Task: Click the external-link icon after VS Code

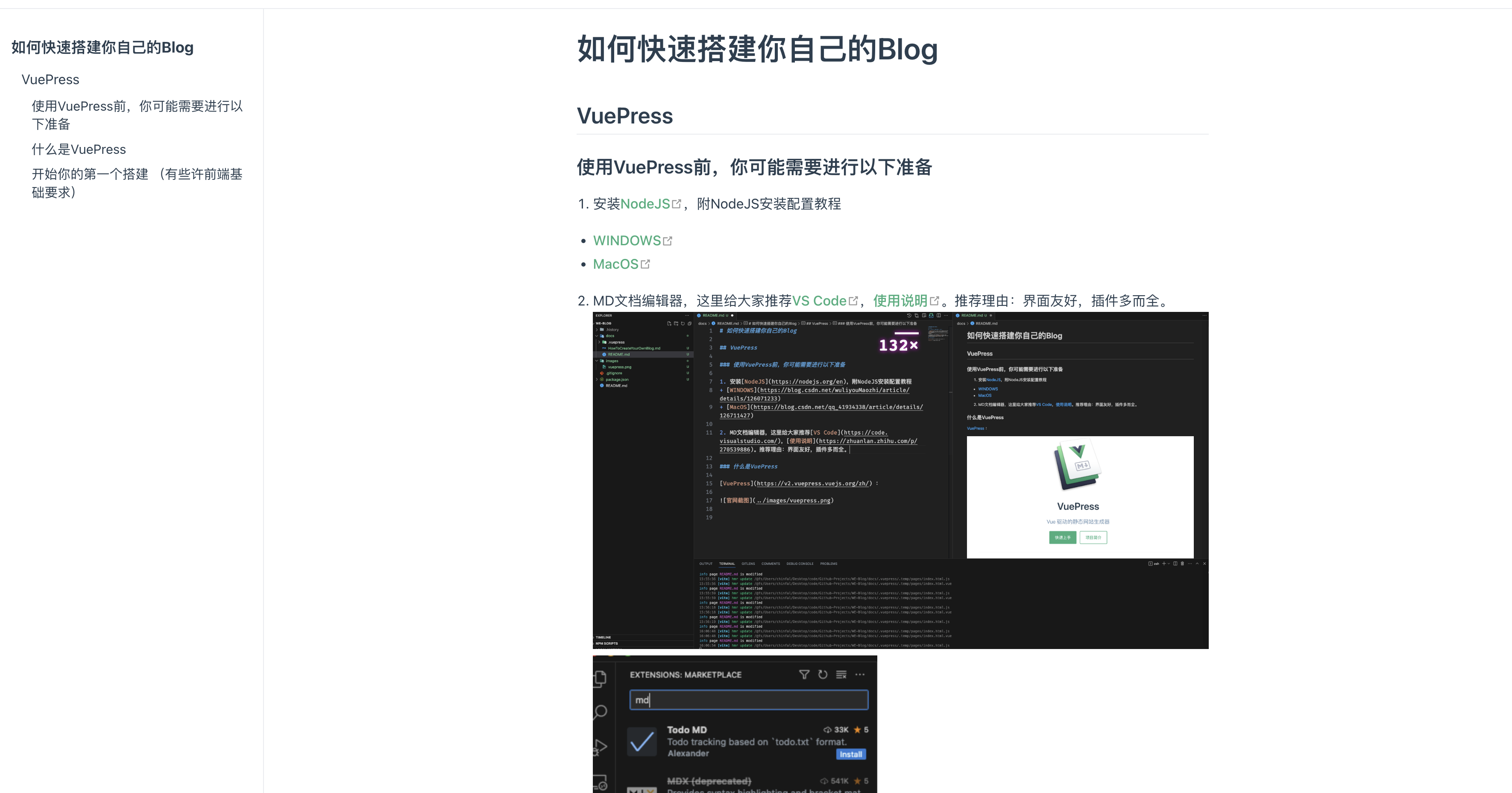Action: pyautogui.click(x=853, y=301)
